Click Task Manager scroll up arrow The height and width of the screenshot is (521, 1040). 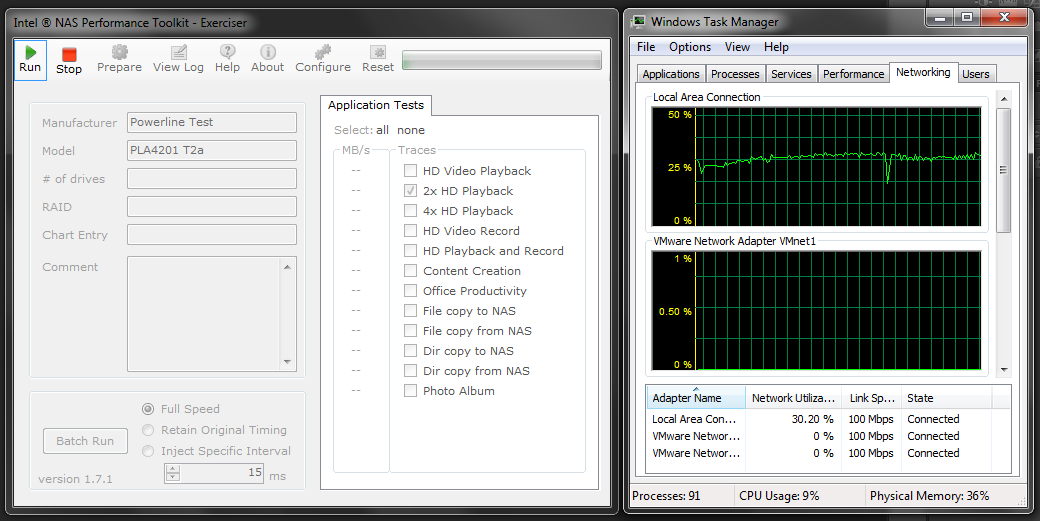pyautogui.click(x=1004, y=99)
